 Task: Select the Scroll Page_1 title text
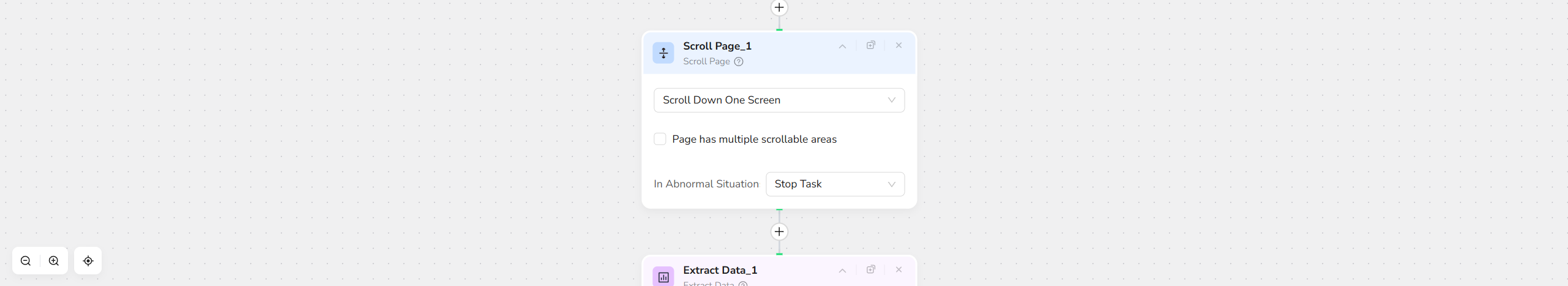click(x=717, y=46)
